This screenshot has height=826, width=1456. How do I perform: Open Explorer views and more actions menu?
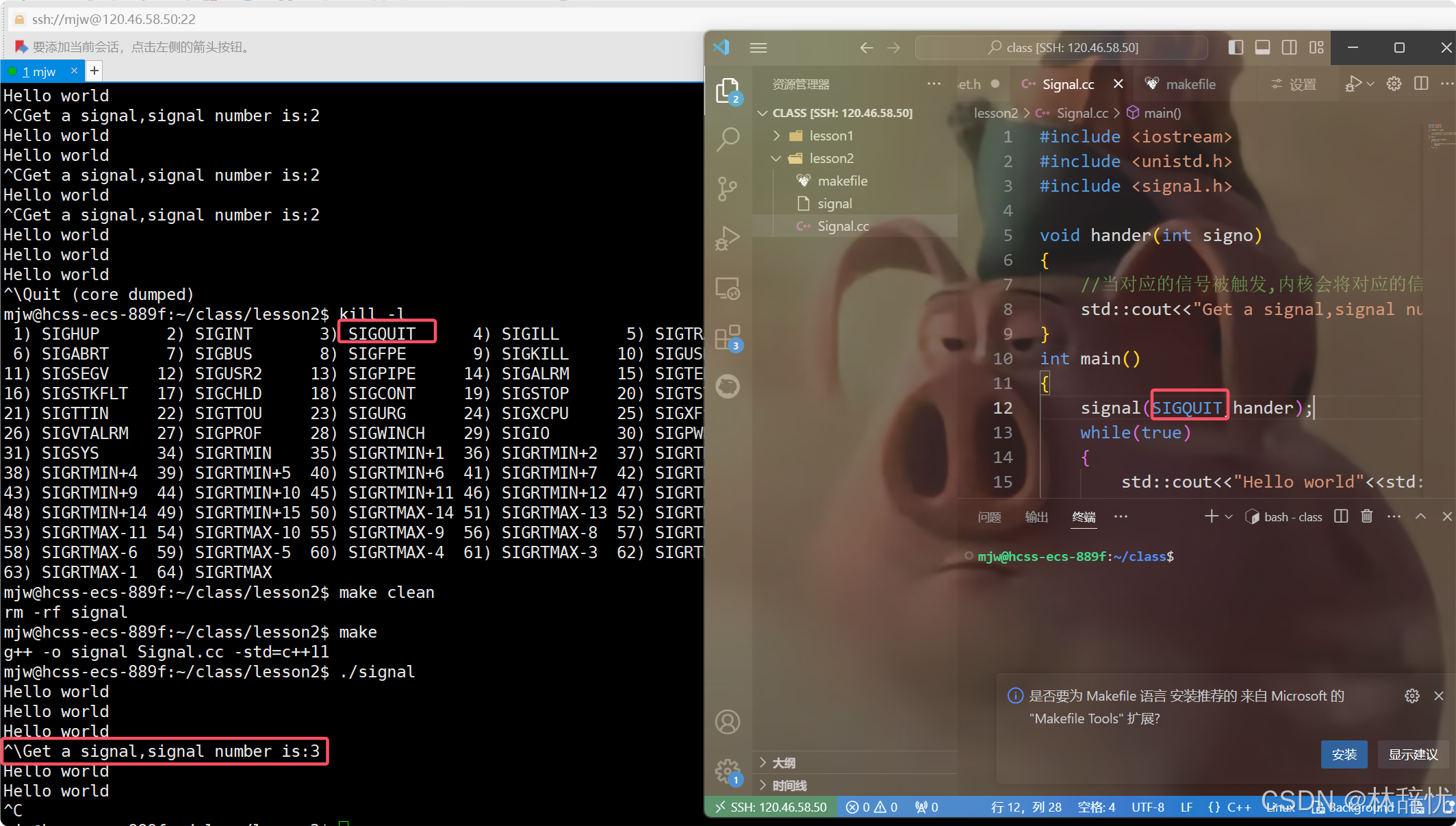point(934,84)
